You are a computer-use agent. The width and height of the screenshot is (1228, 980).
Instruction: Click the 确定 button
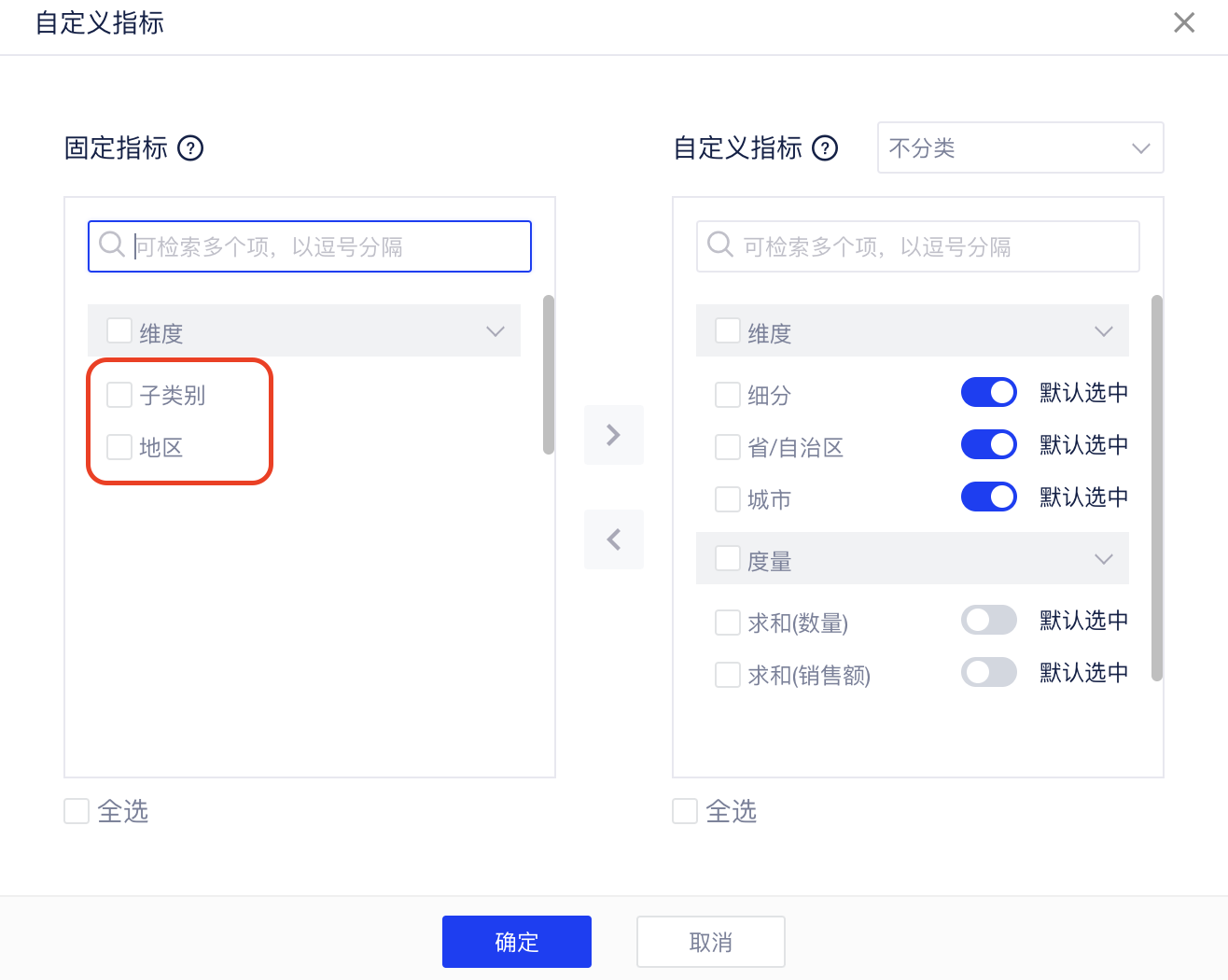tap(517, 942)
